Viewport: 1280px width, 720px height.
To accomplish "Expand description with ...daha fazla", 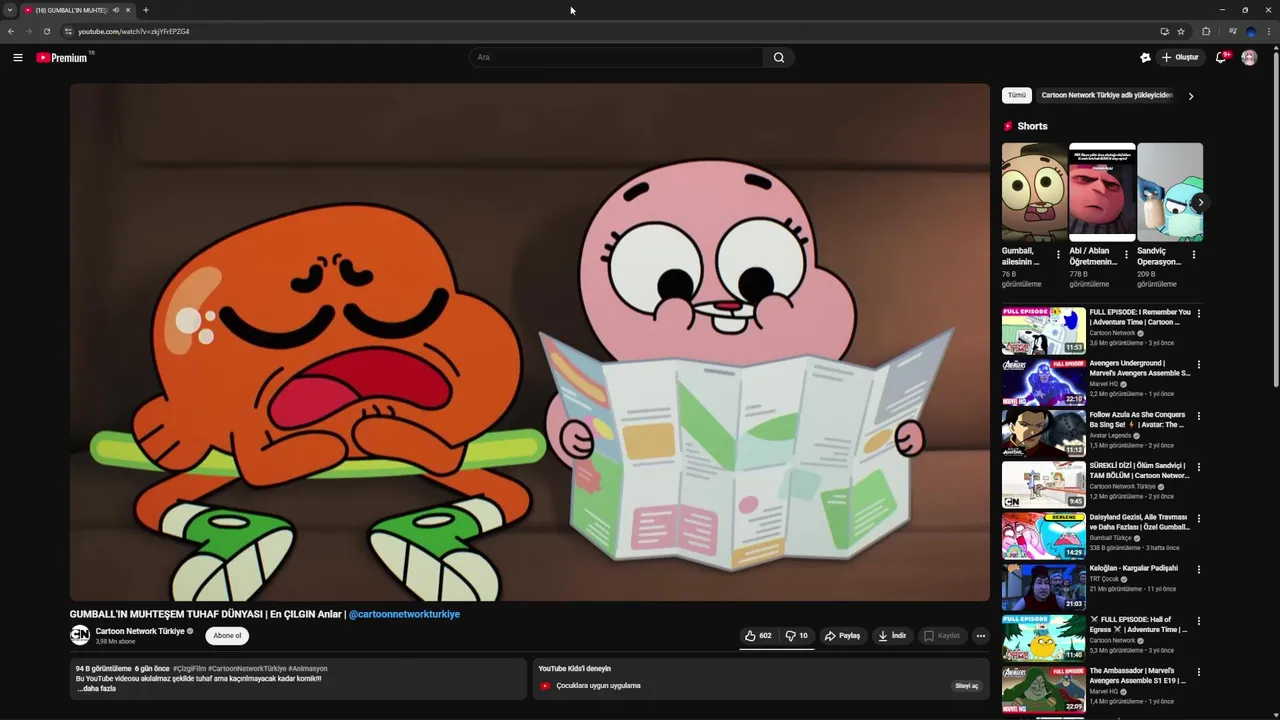I will pyautogui.click(x=97, y=689).
